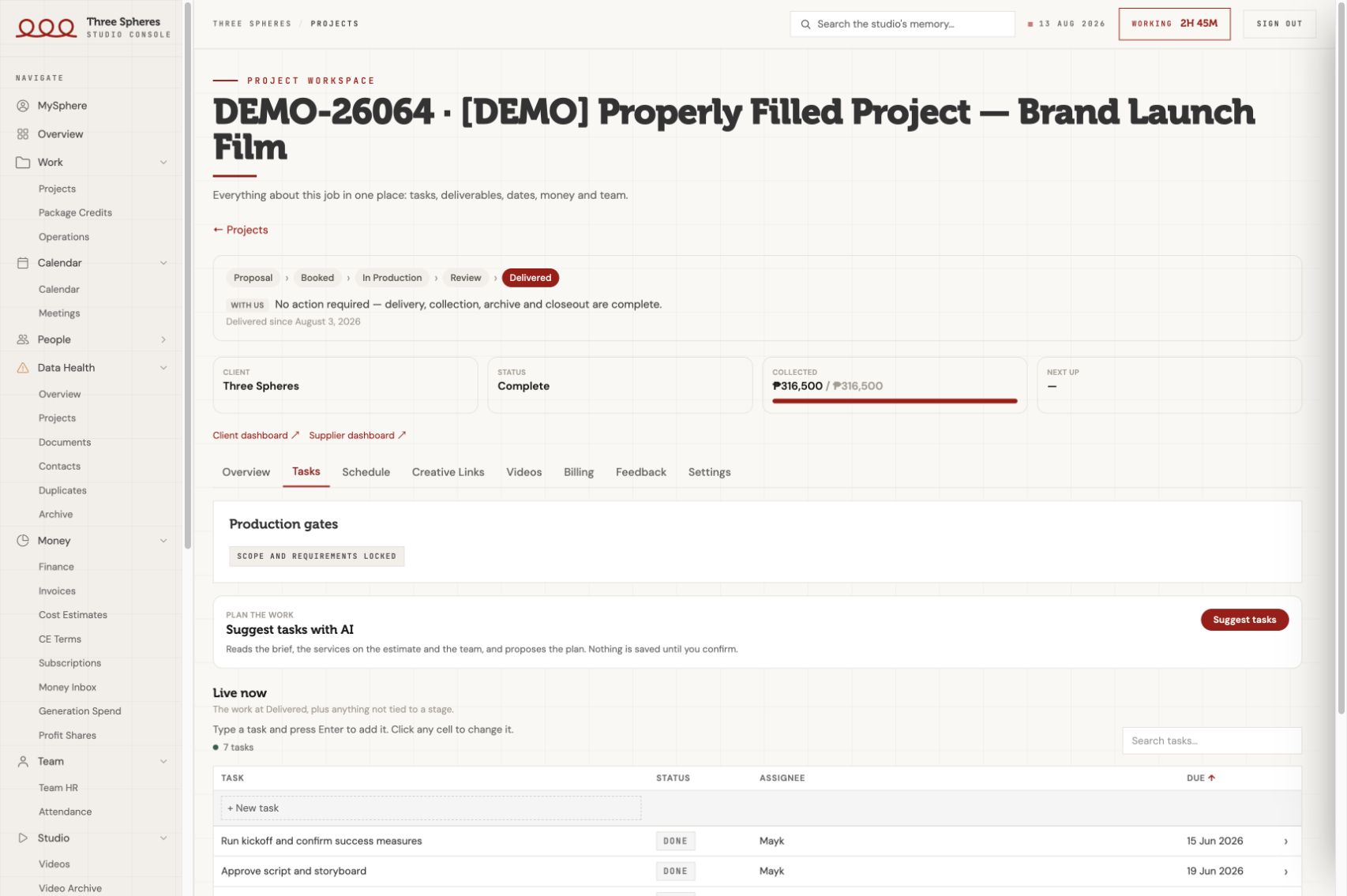Collapse the Work section chevron
This screenshot has width=1347, height=896.
tap(163, 163)
